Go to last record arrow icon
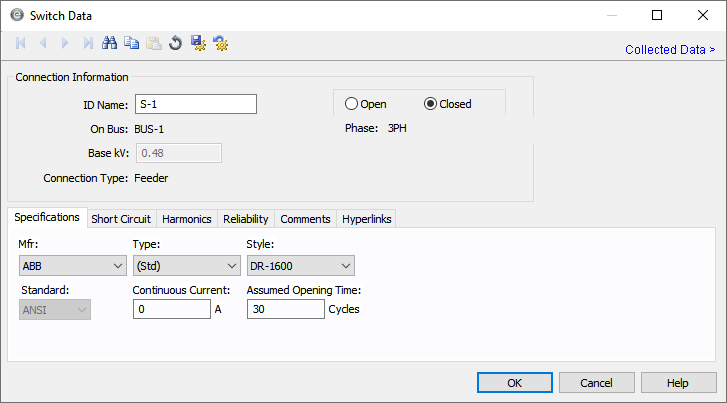Screen dimensions: 727x403 point(88,43)
